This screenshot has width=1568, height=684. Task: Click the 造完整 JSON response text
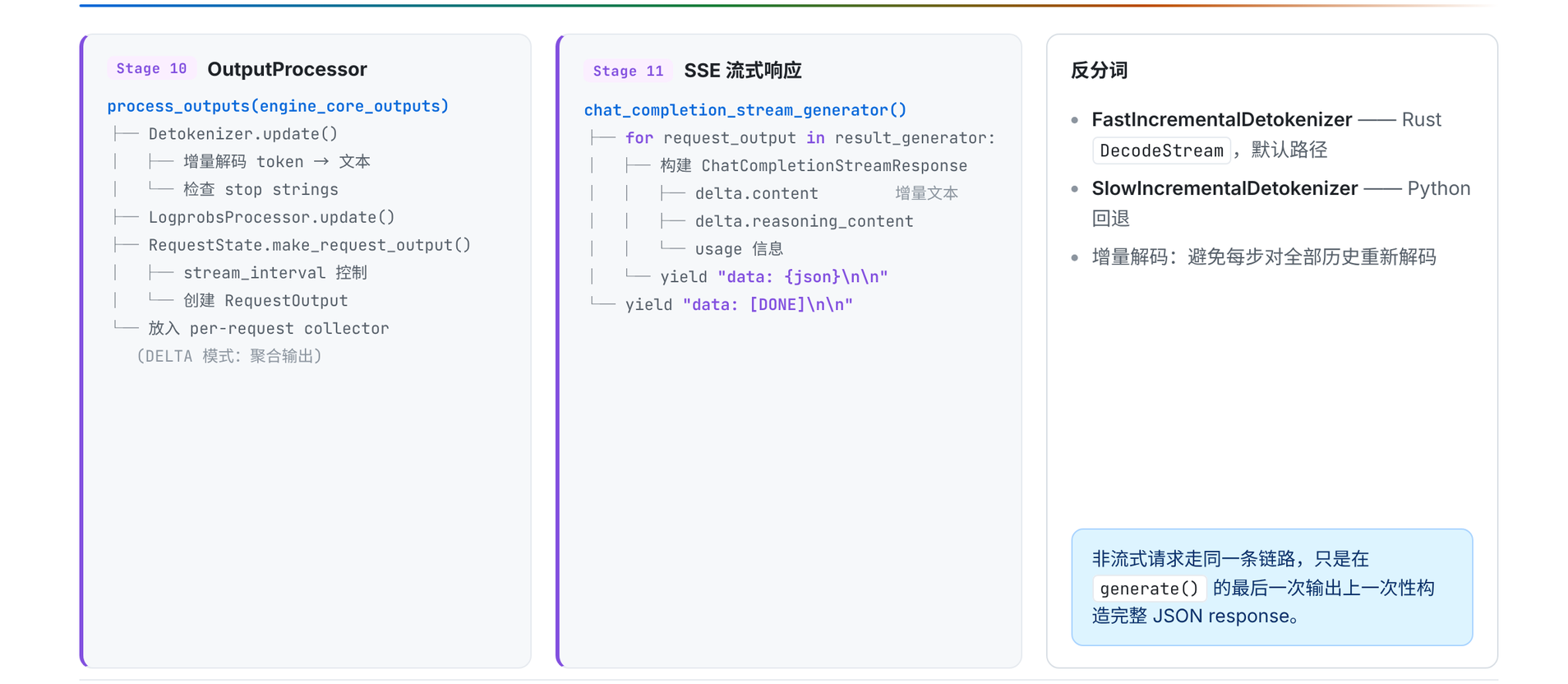pyautogui.click(x=1195, y=617)
